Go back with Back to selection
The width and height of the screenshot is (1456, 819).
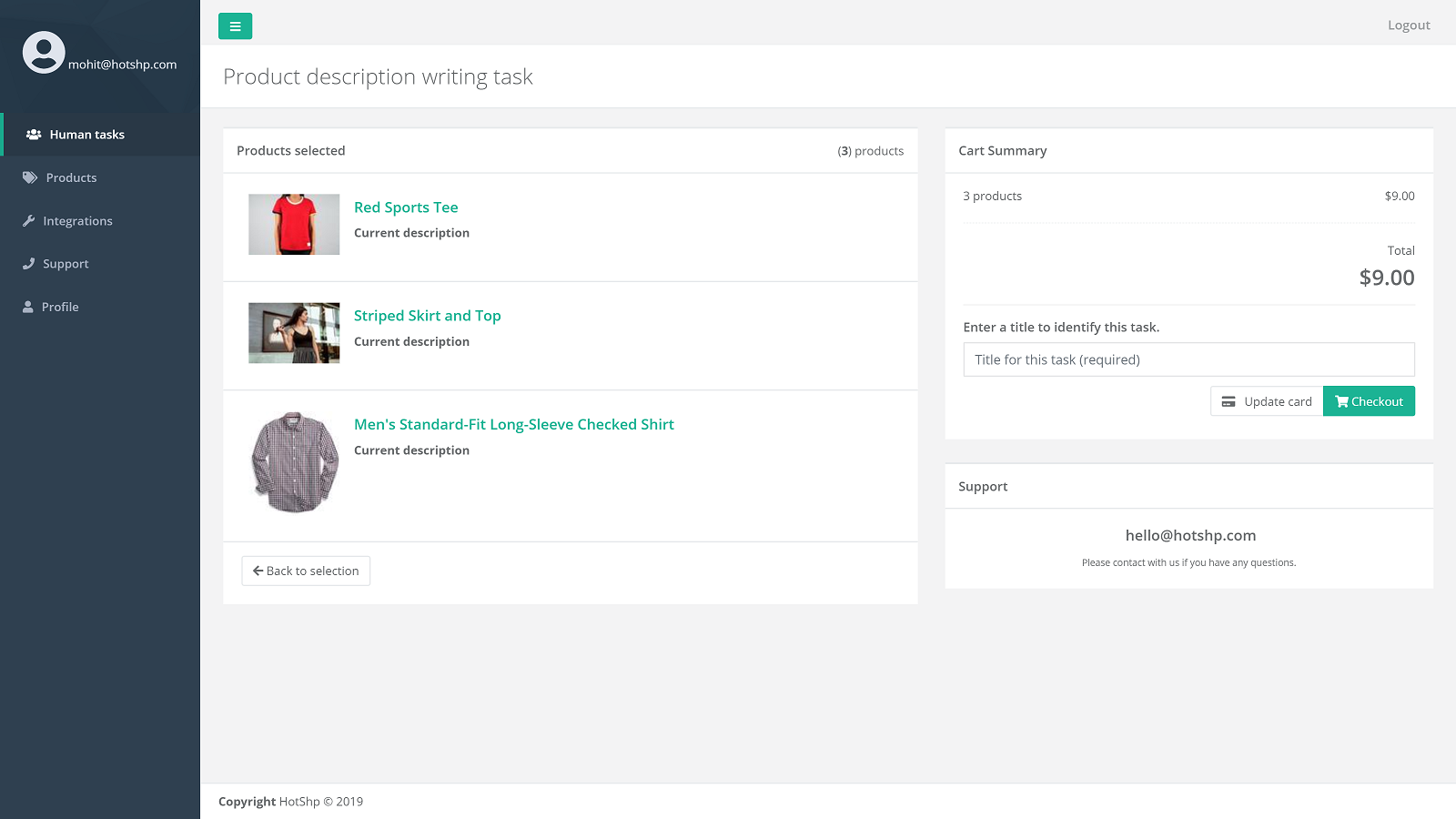coord(306,571)
